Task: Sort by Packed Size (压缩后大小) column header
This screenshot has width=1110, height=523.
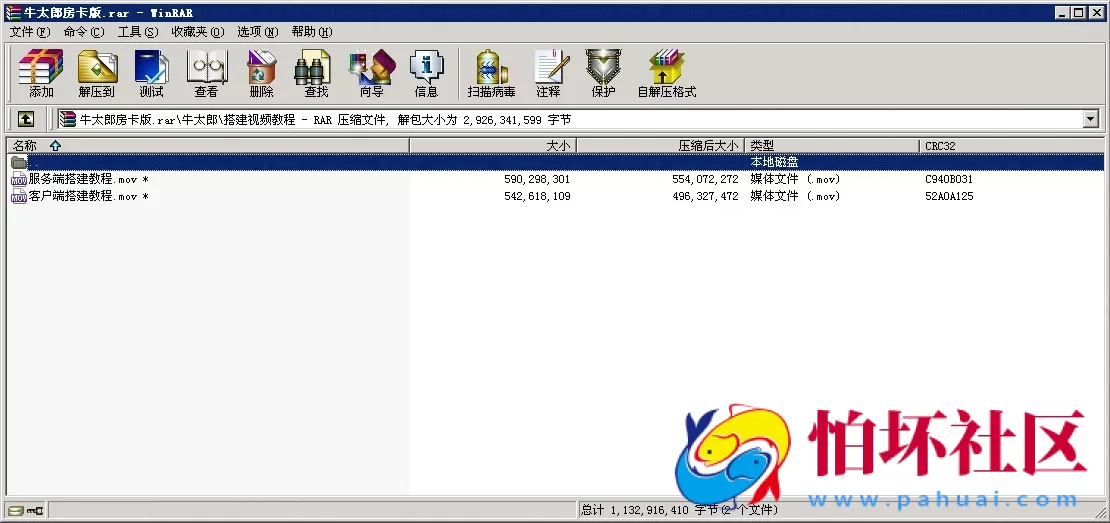Action: [660, 146]
